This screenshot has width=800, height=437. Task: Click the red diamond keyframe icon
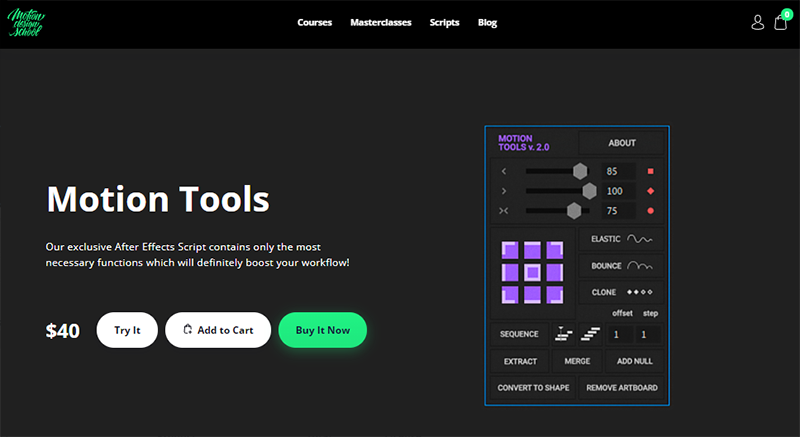650,191
